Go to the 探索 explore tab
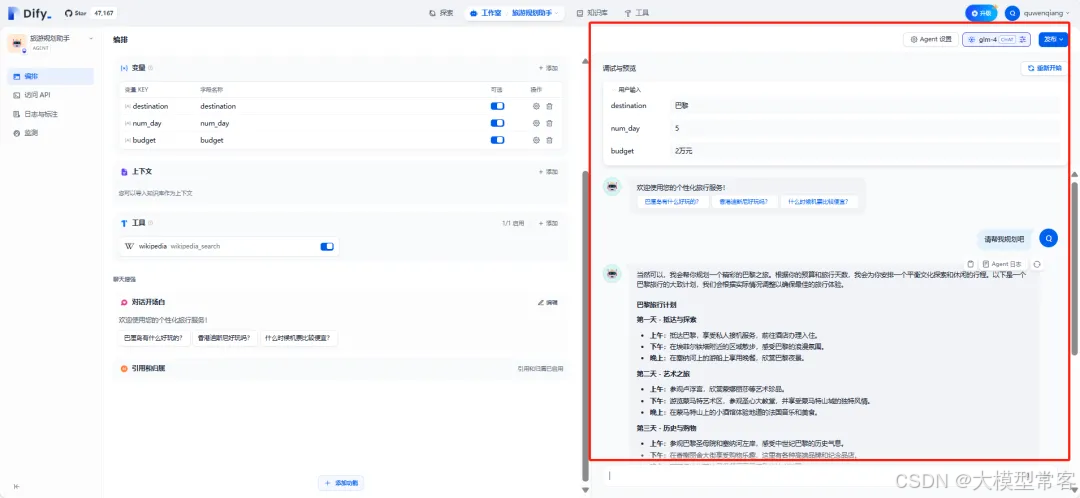 click(x=441, y=12)
